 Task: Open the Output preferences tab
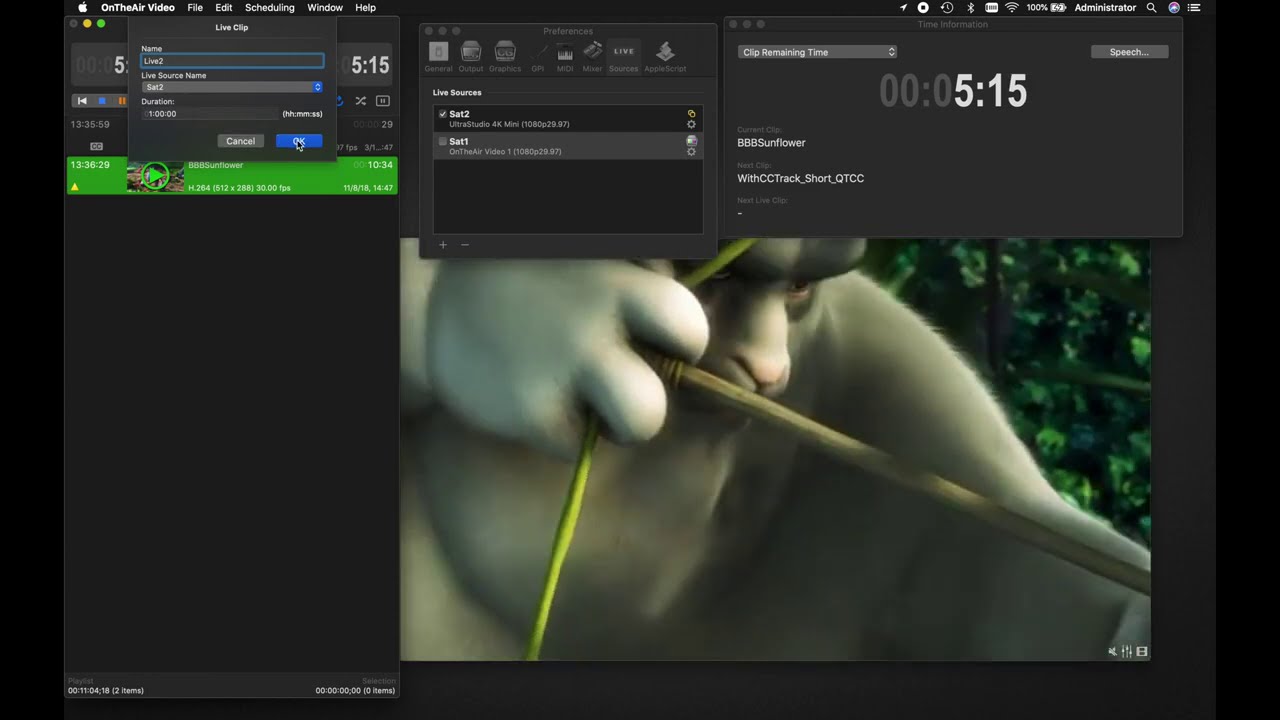[471, 57]
